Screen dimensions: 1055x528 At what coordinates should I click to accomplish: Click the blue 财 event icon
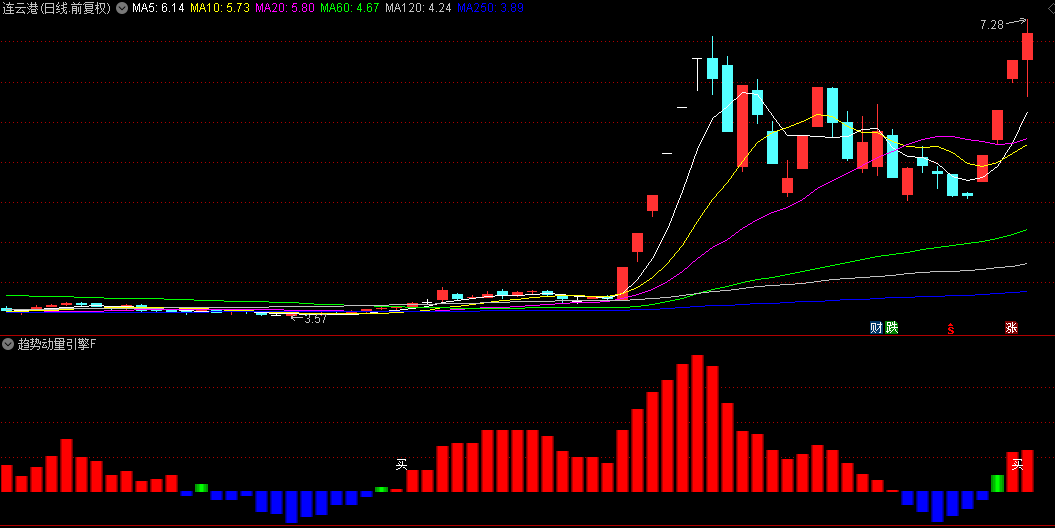click(x=876, y=328)
